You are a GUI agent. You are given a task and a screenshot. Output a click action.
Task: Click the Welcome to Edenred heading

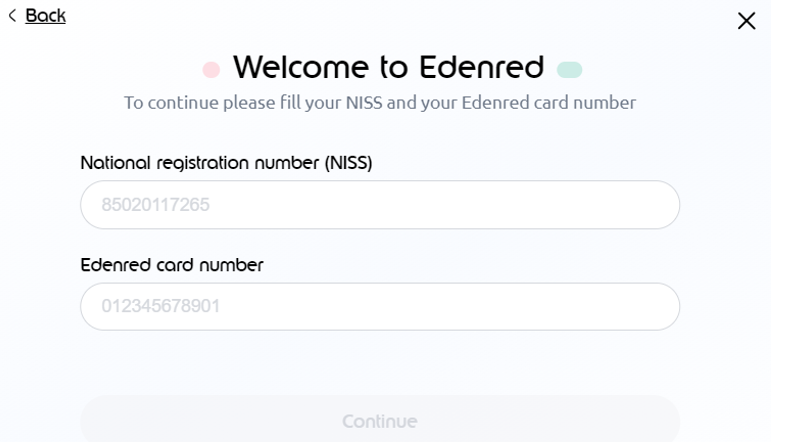pos(389,67)
